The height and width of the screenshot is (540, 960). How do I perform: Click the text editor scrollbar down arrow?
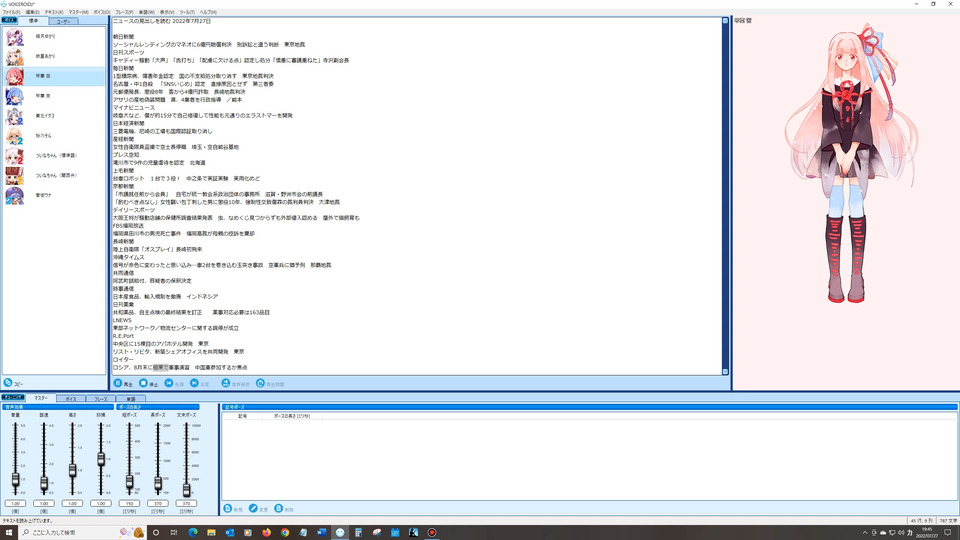point(725,372)
